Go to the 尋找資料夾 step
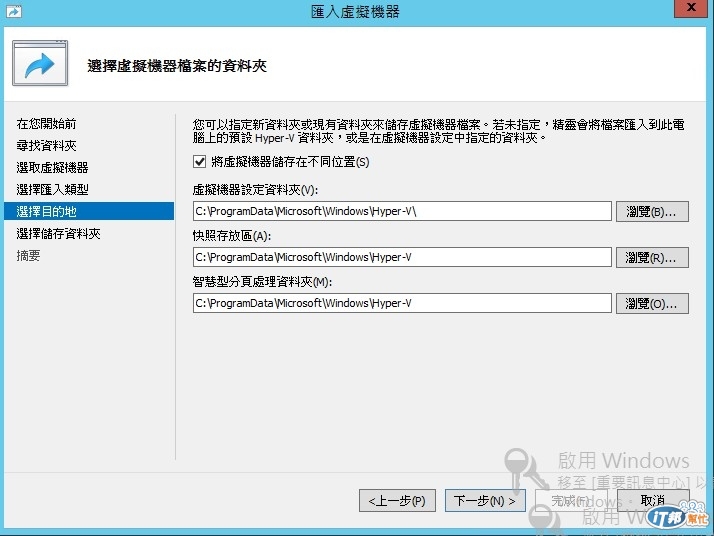This screenshot has height=536, width=714. point(46,146)
